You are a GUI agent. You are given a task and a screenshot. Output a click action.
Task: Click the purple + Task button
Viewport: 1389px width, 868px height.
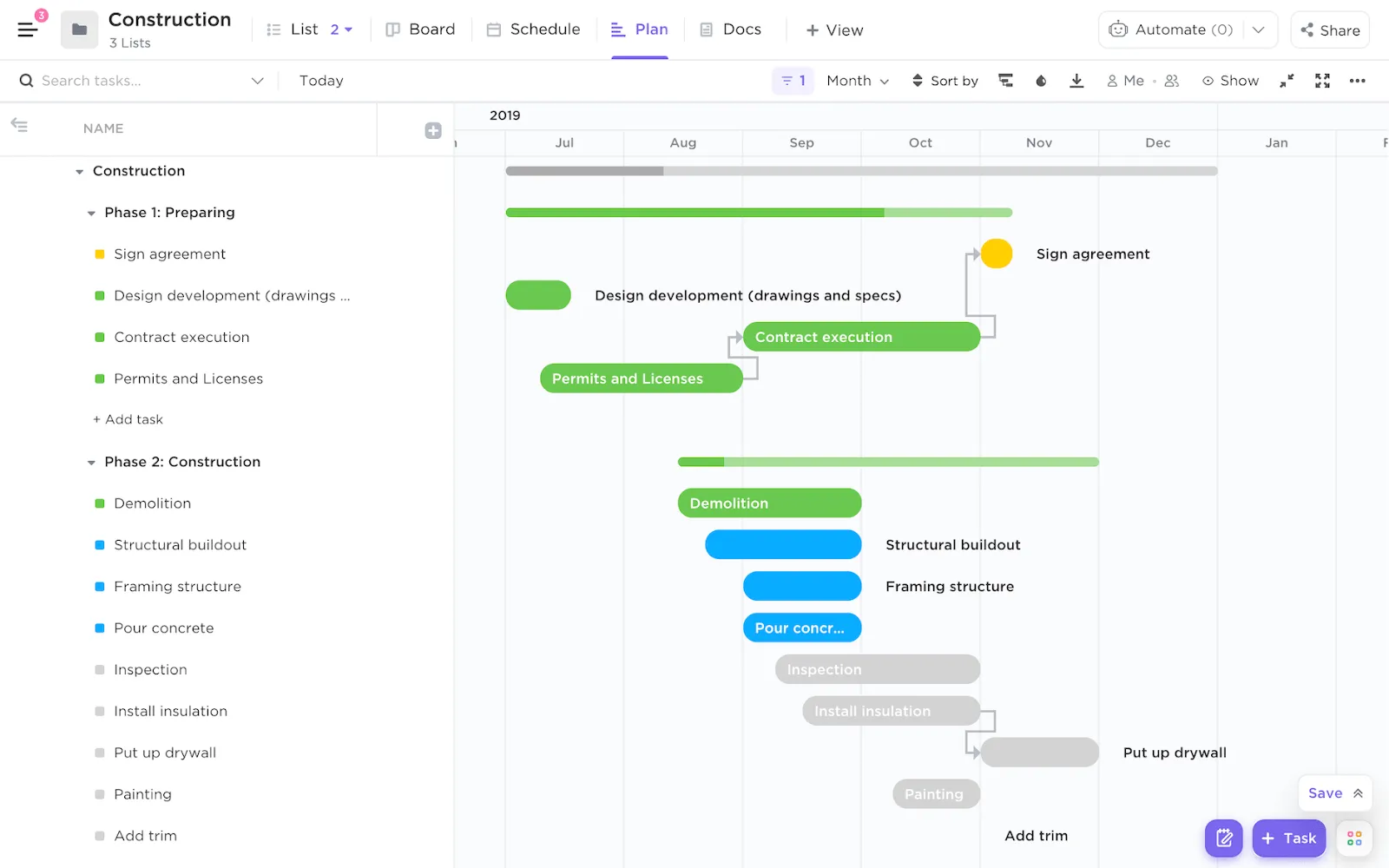[x=1289, y=838]
